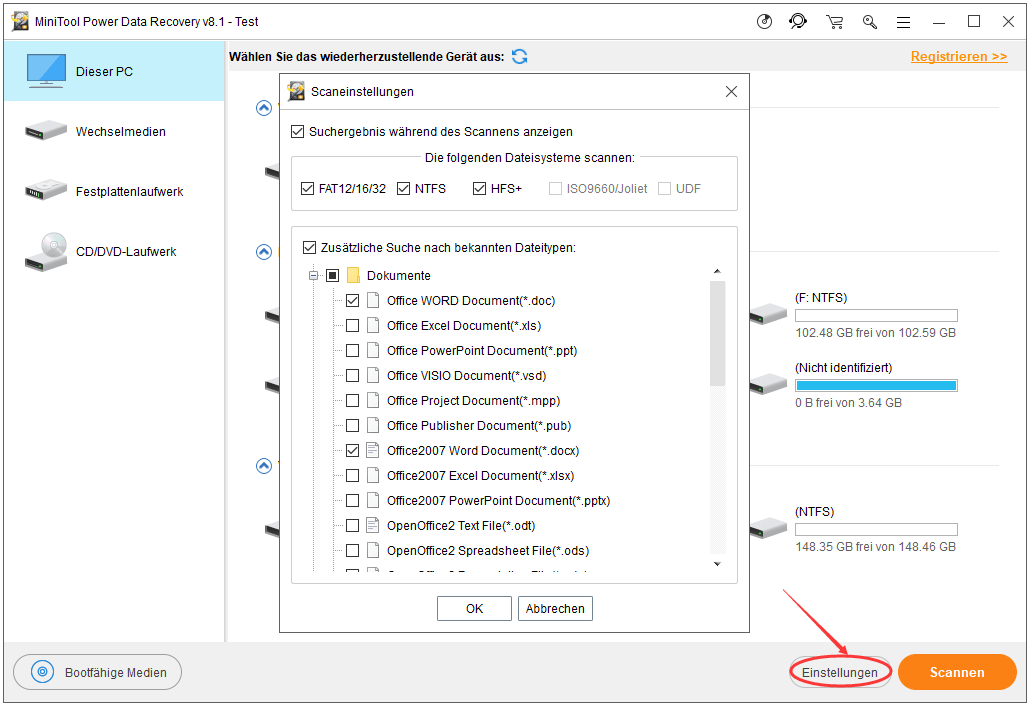Image resolution: width=1029 pixels, height=705 pixels.
Task: Click the headset support icon in title bar
Action: pos(798,22)
